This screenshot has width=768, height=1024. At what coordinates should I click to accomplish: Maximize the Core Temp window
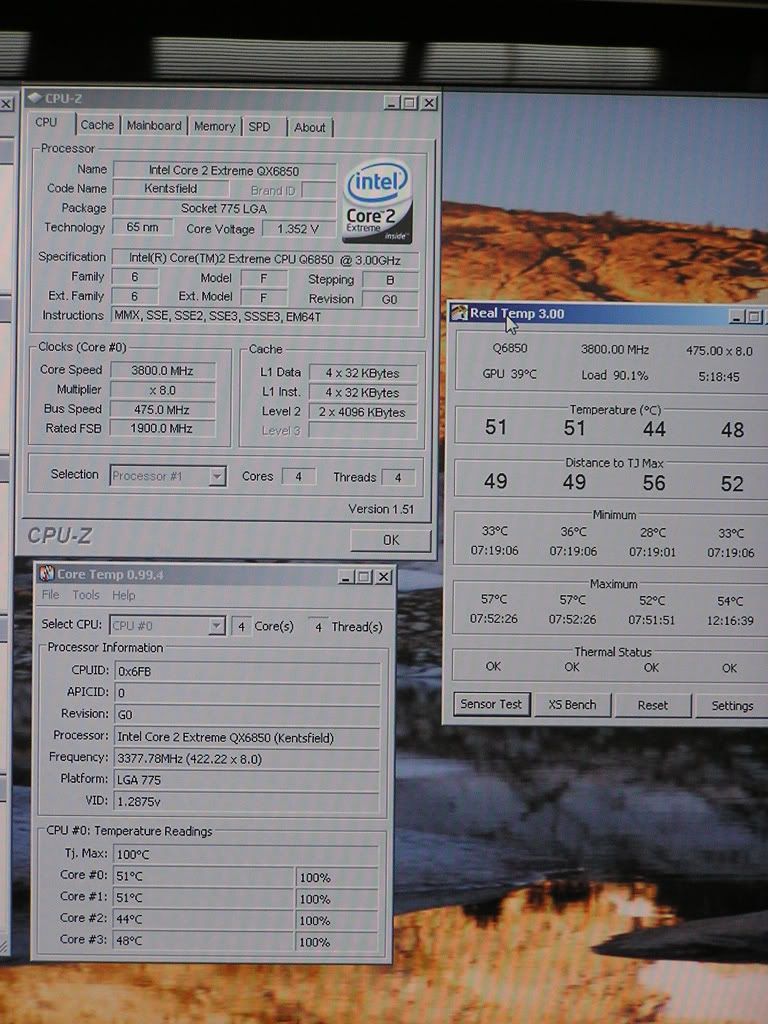coord(364,577)
